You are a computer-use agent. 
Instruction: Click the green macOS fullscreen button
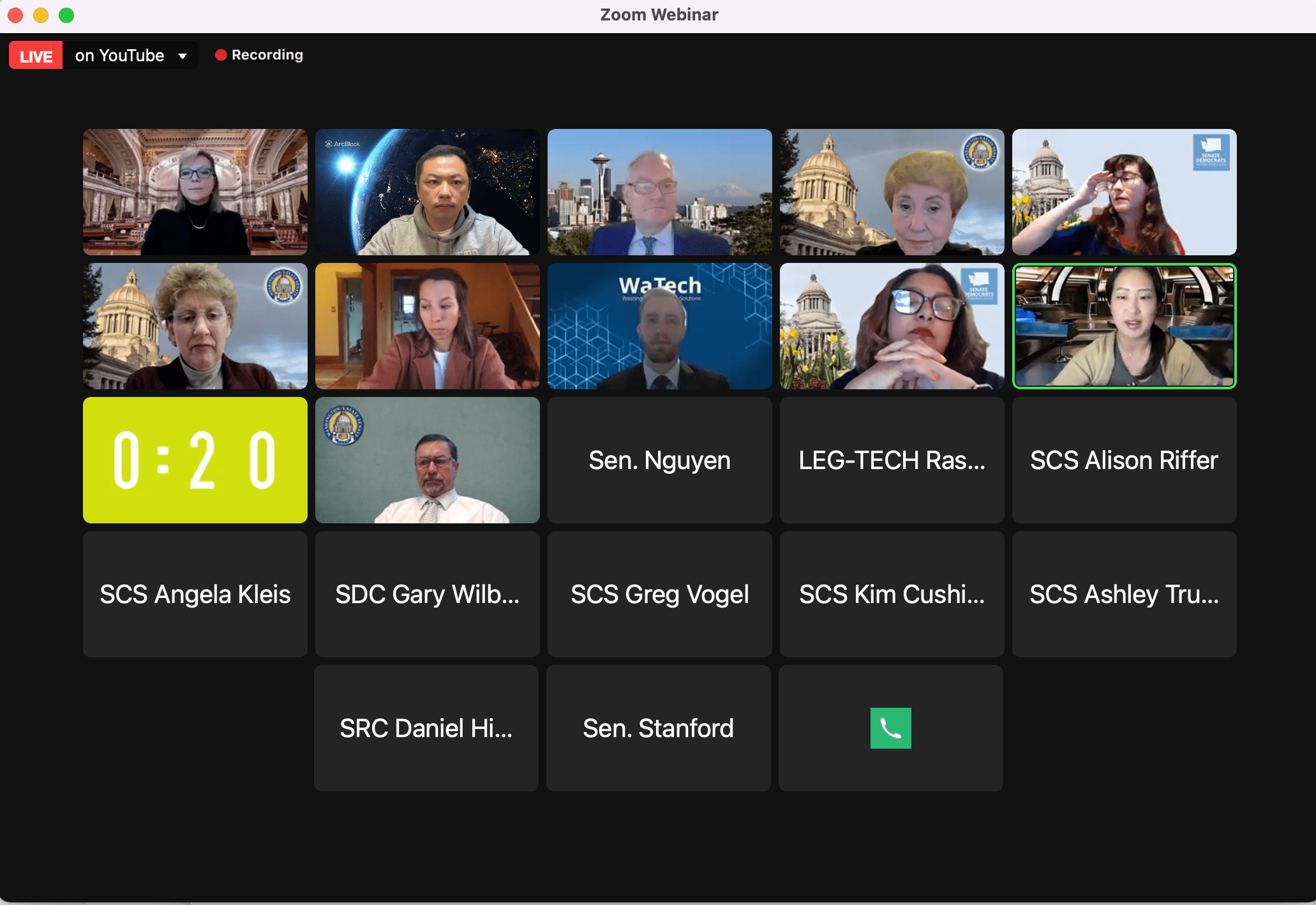click(x=66, y=15)
